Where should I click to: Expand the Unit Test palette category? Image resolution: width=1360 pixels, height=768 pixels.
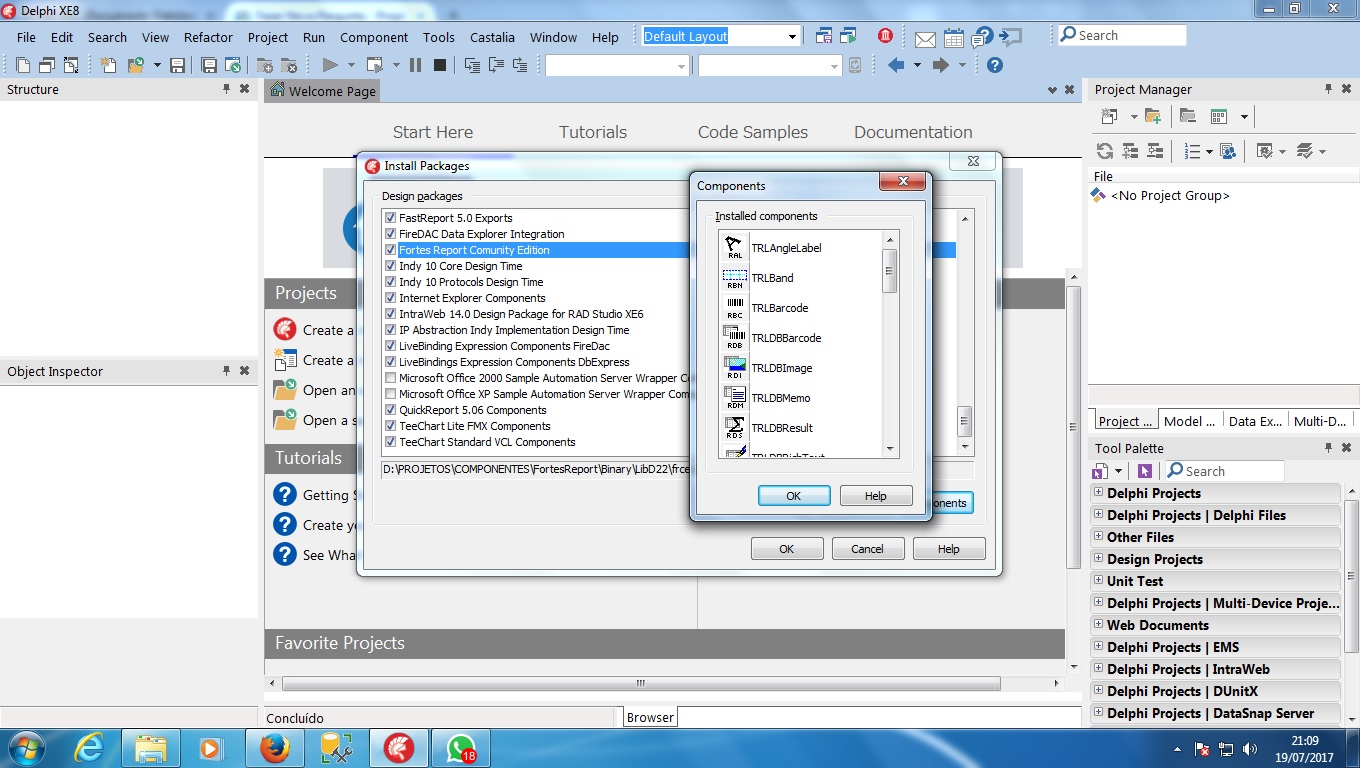click(x=1098, y=580)
